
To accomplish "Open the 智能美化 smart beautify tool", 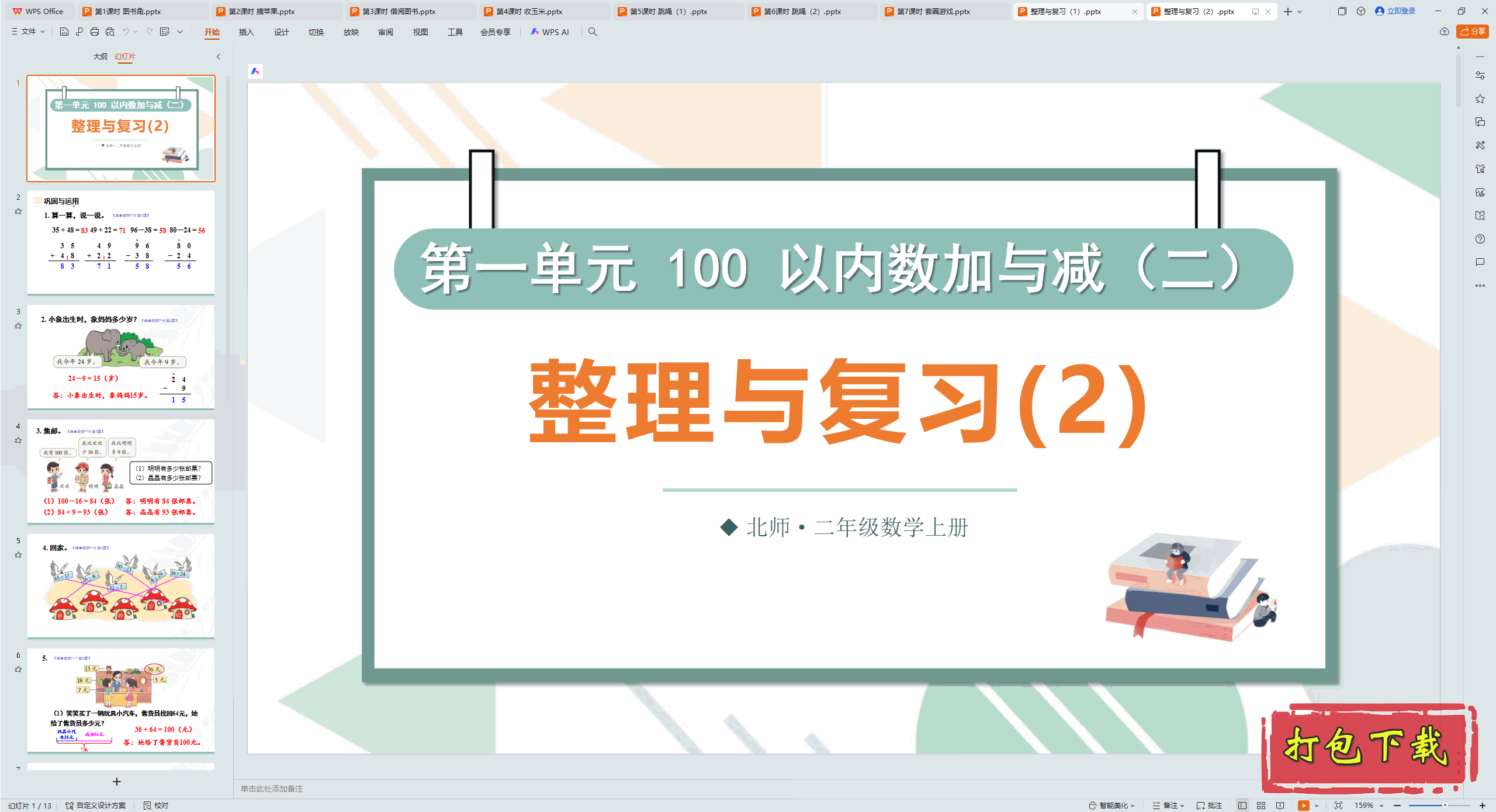I will [1110, 806].
